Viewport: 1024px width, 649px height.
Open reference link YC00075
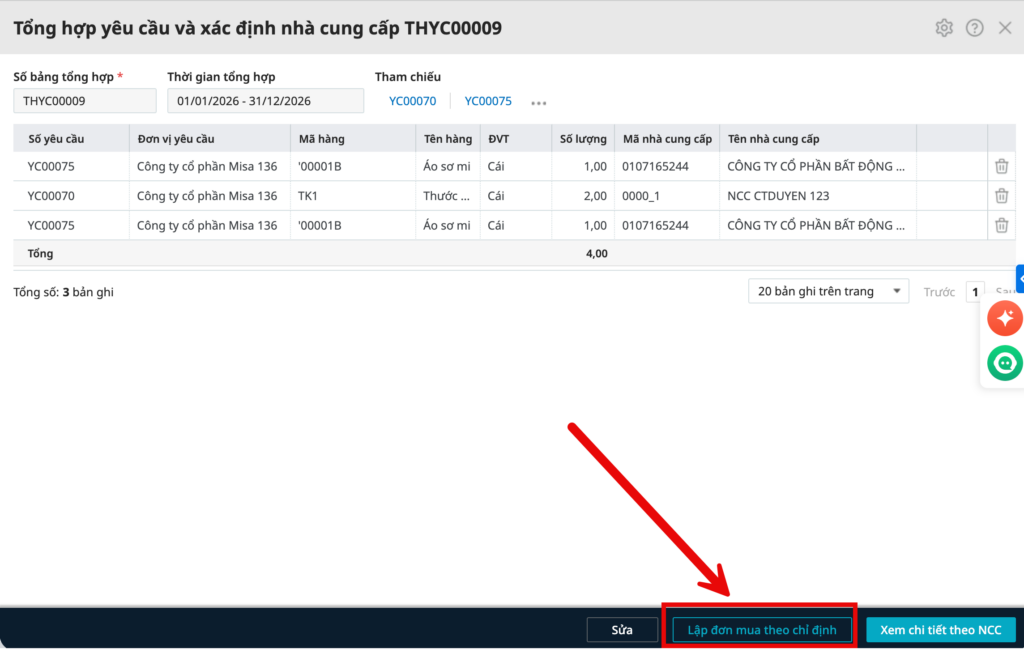click(488, 101)
